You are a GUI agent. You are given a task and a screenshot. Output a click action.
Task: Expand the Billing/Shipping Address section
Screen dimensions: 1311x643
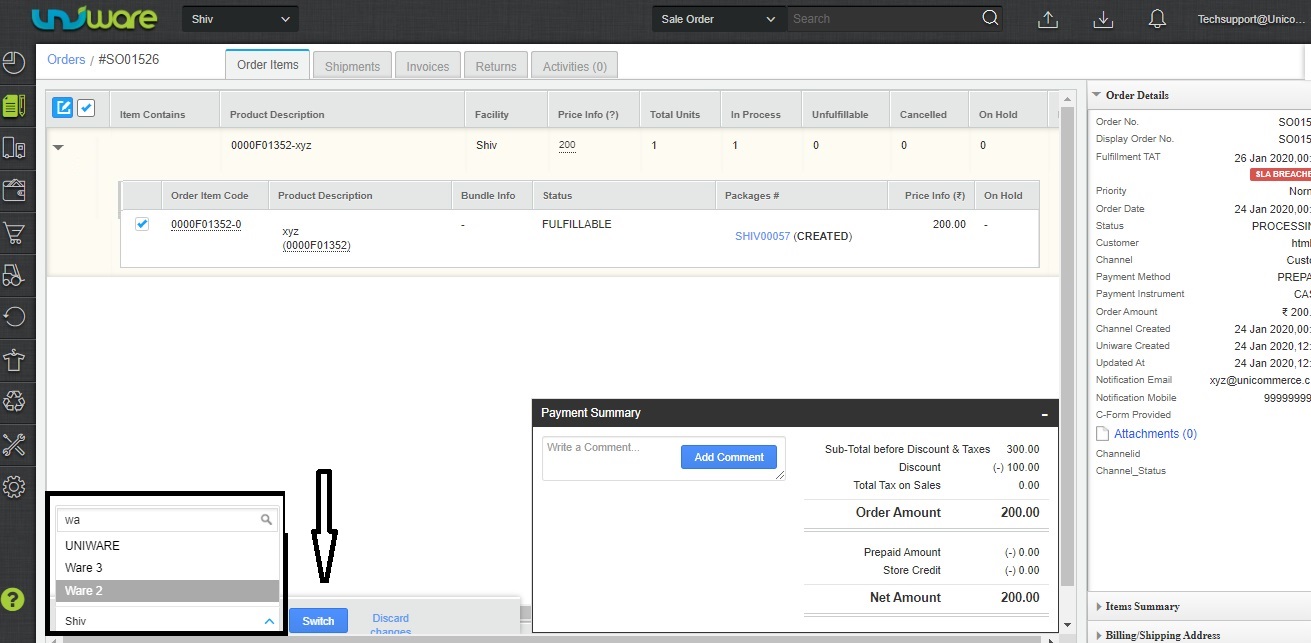point(1162,635)
